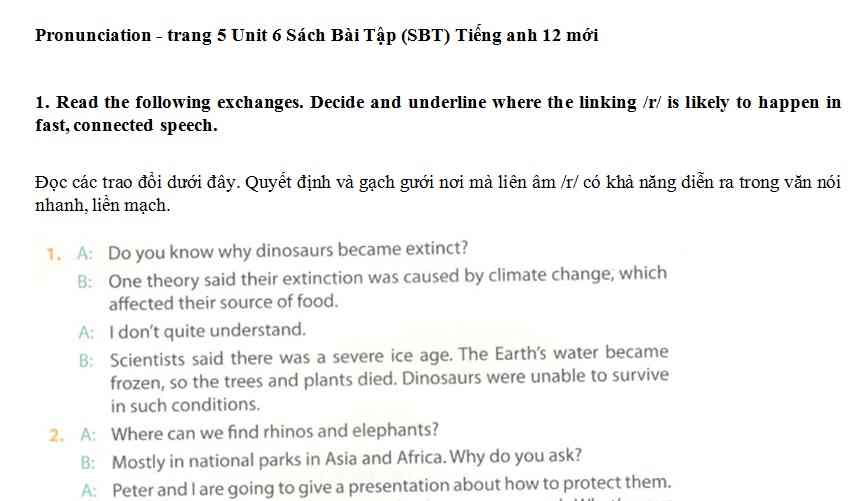Screen dimensions: 867x501
Task: Click the line 'frozen, so the trees and plants died'
Action: pos(389,379)
